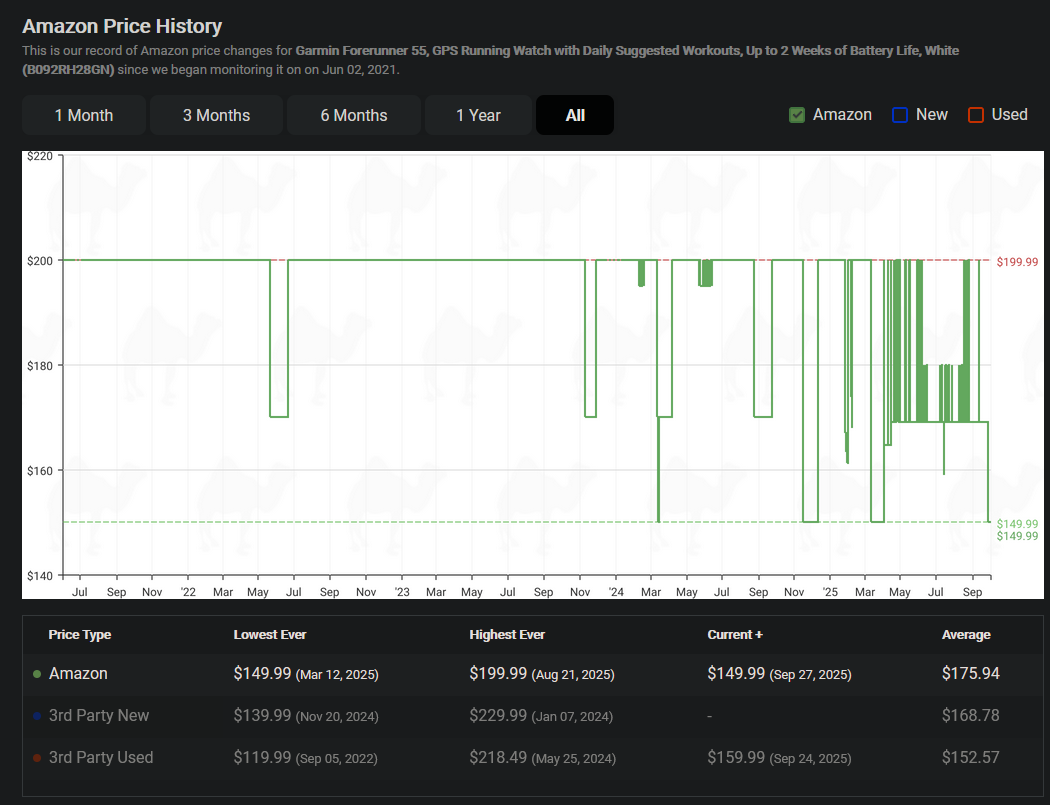1050x805 pixels.
Task: Switch to the 3 Months view
Action: point(216,115)
